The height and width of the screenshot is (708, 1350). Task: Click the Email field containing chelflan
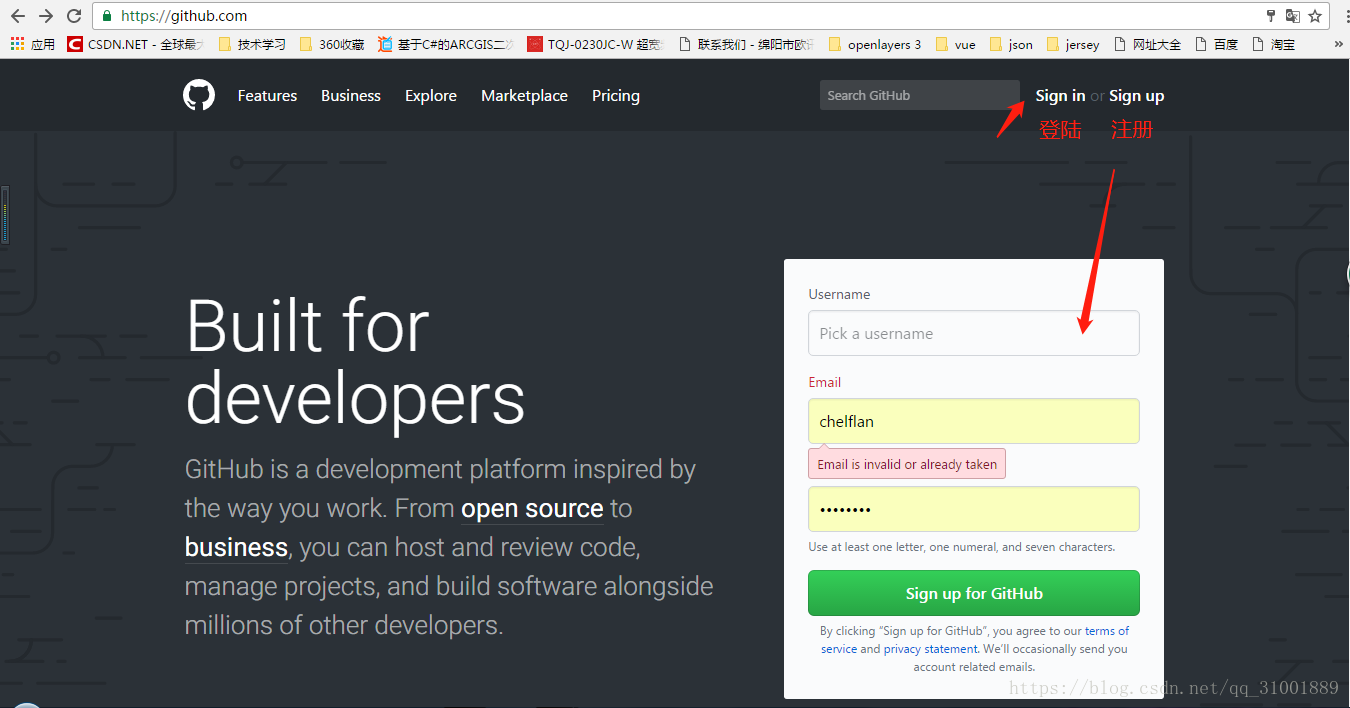click(974, 421)
